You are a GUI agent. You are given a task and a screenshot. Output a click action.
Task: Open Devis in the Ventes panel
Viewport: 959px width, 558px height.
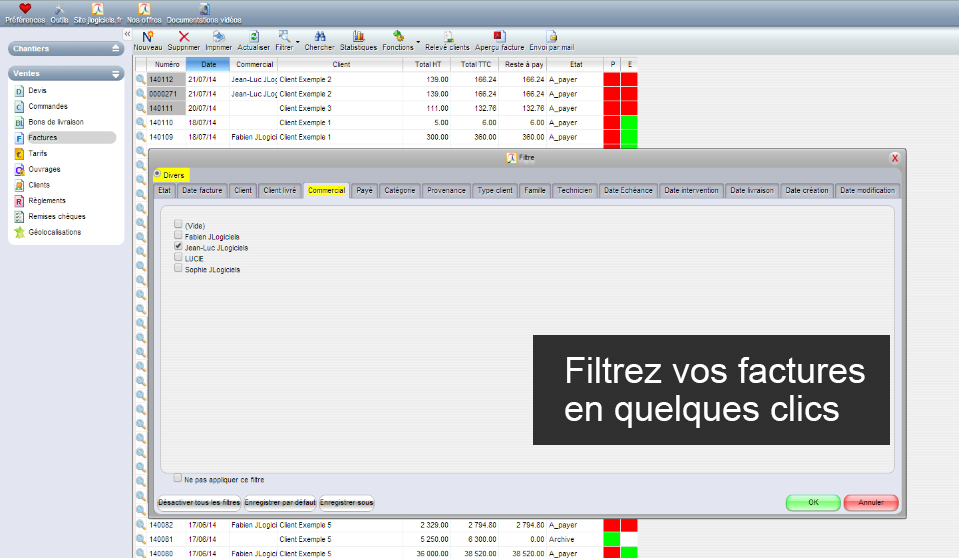pos(37,91)
